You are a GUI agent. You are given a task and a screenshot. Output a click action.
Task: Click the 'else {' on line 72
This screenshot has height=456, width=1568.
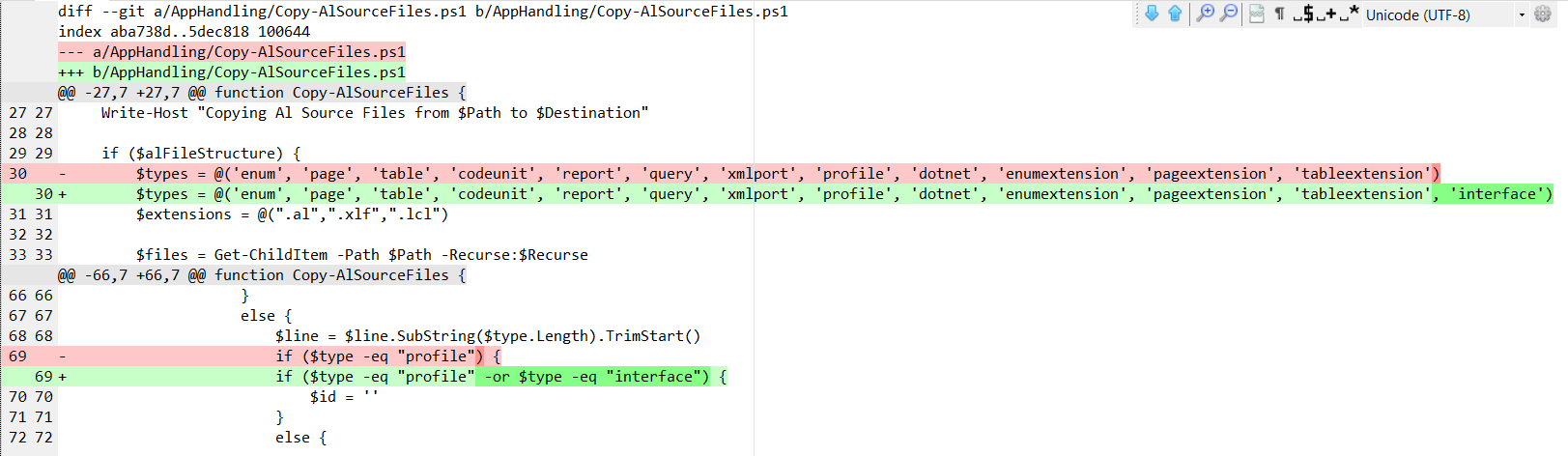[300, 438]
